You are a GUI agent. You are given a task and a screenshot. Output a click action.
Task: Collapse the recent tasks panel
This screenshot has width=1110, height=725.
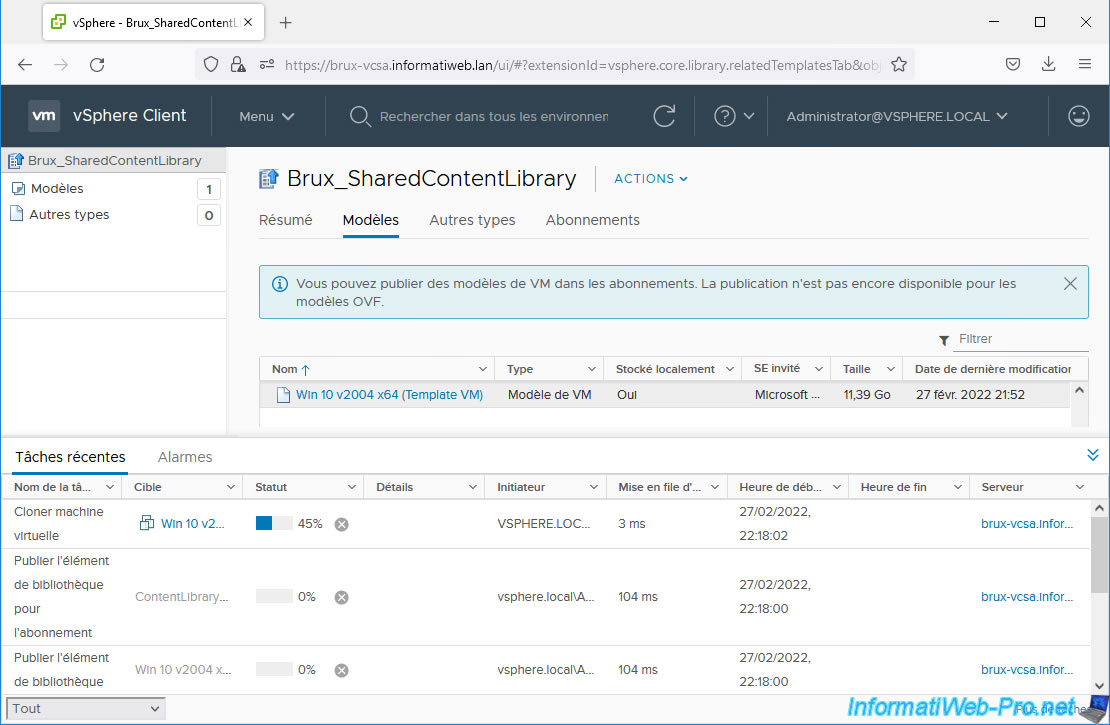pos(1092,455)
